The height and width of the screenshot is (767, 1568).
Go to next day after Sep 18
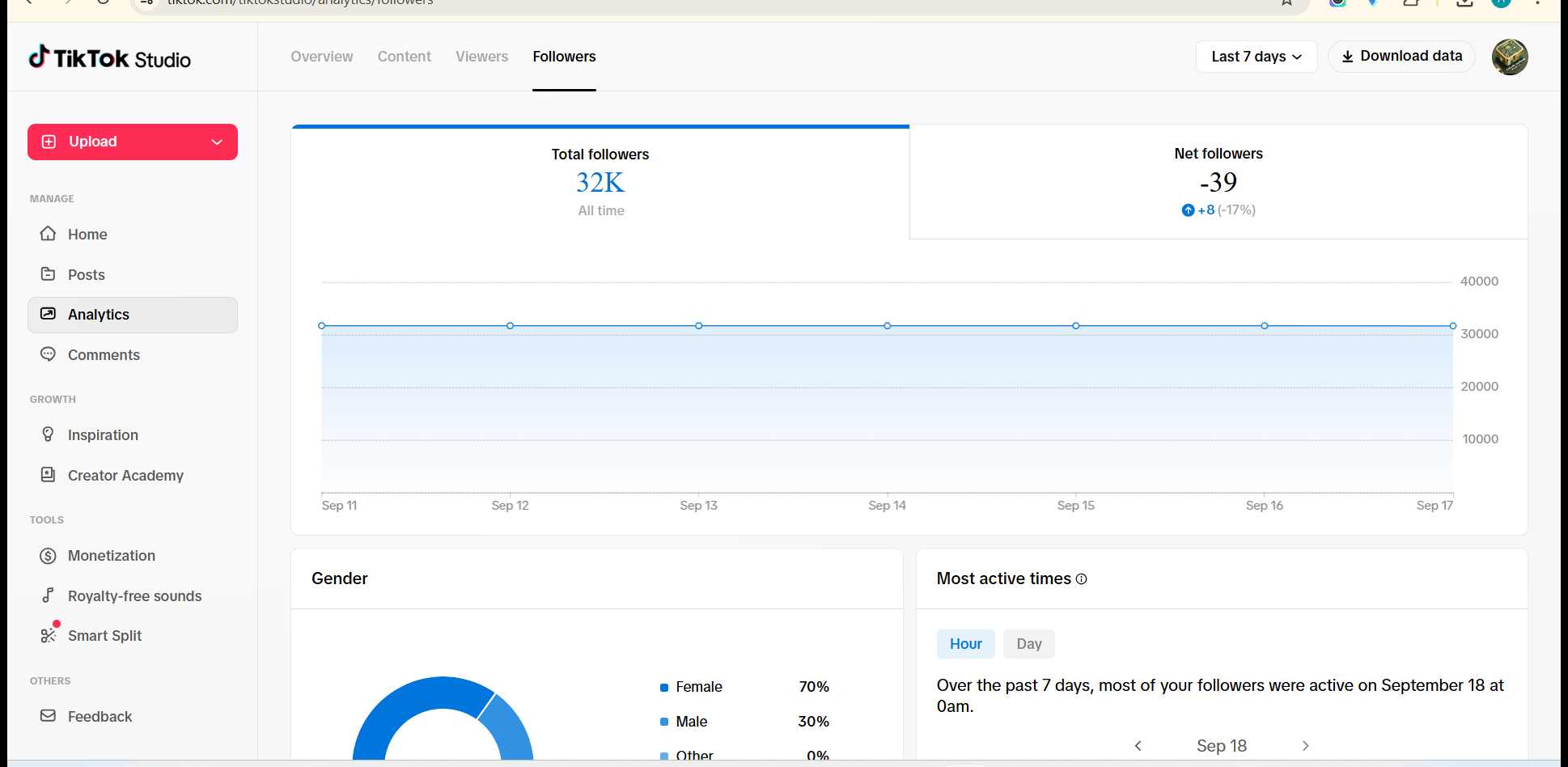pos(1305,746)
